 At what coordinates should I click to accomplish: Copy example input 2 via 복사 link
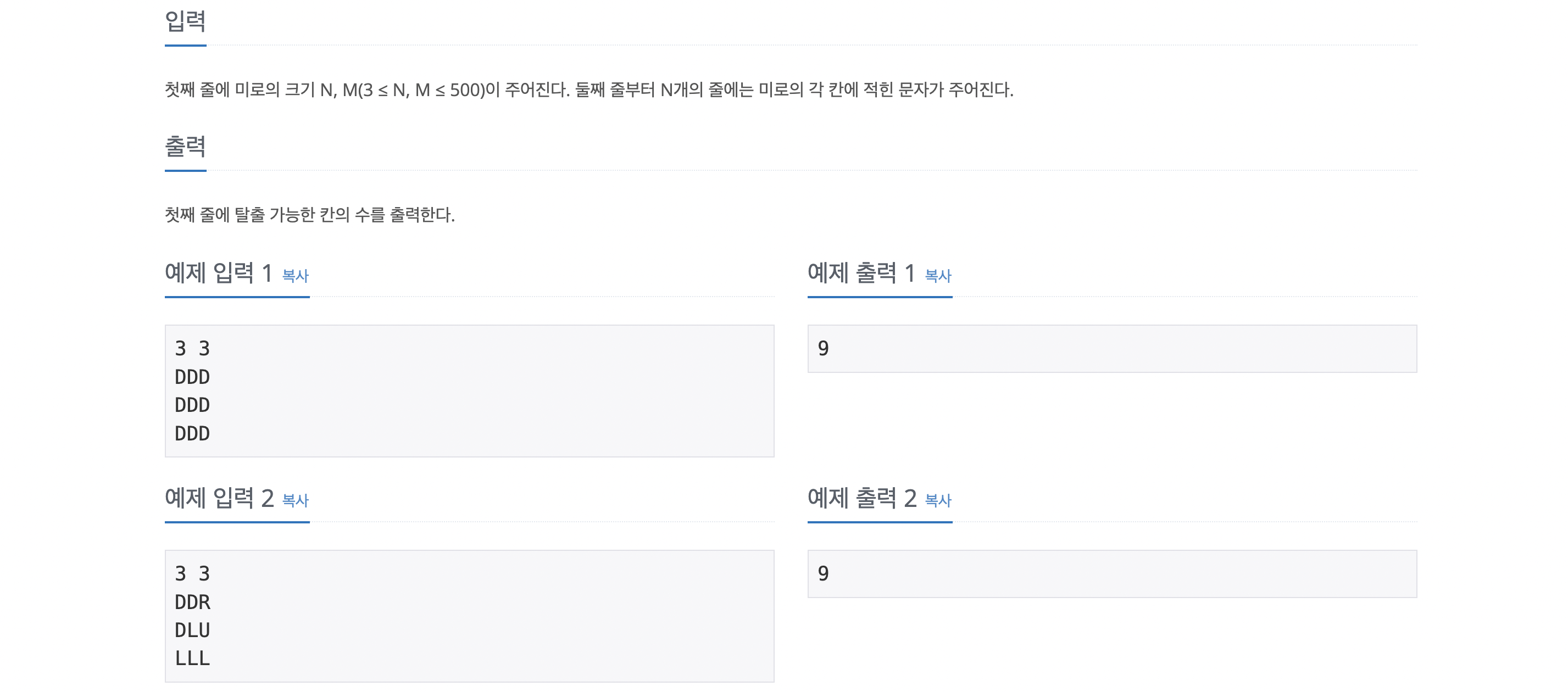295,500
